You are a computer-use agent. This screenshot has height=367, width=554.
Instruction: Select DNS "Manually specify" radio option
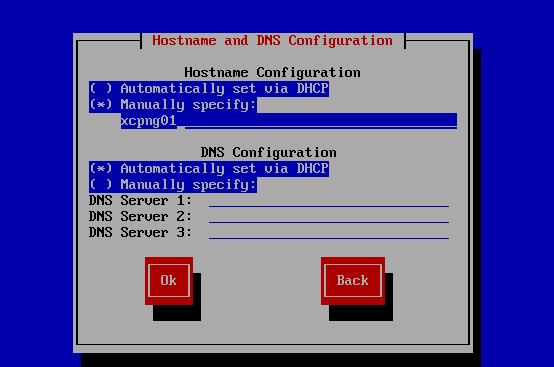tap(173, 184)
